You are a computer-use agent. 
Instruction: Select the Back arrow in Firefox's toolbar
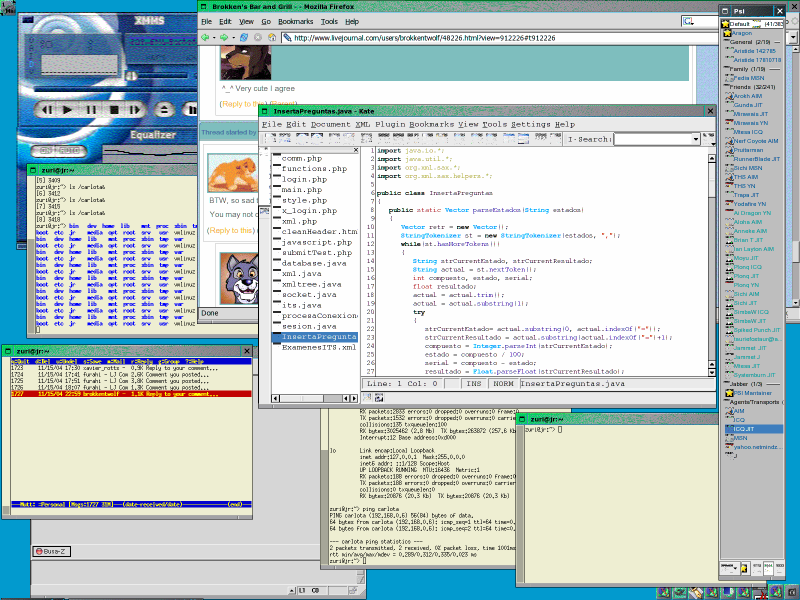click(x=205, y=37)
